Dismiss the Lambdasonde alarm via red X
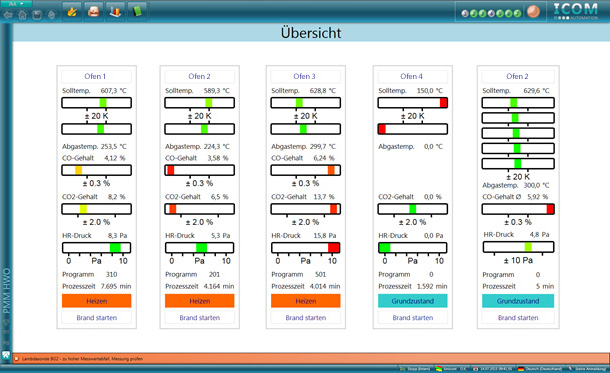Viewport: 610px width, 373px height. tap(16, 359)
